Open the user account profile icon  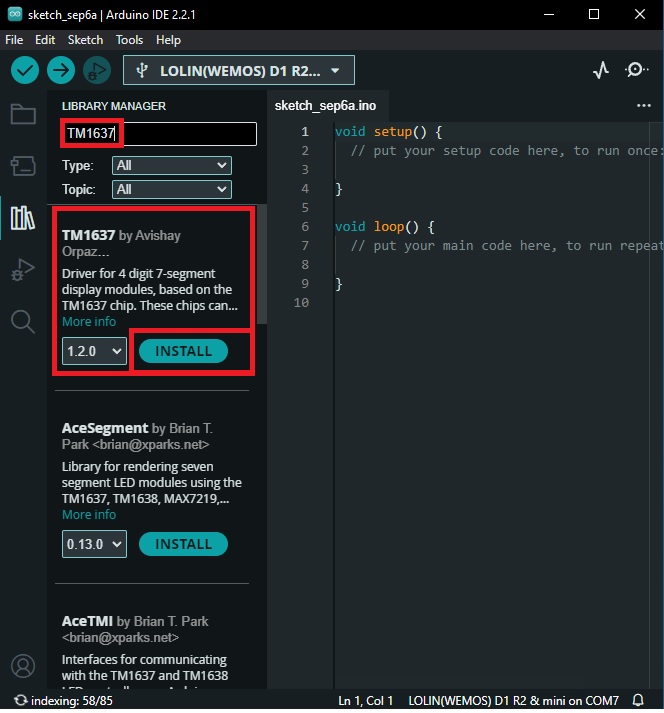coord(23,666)
